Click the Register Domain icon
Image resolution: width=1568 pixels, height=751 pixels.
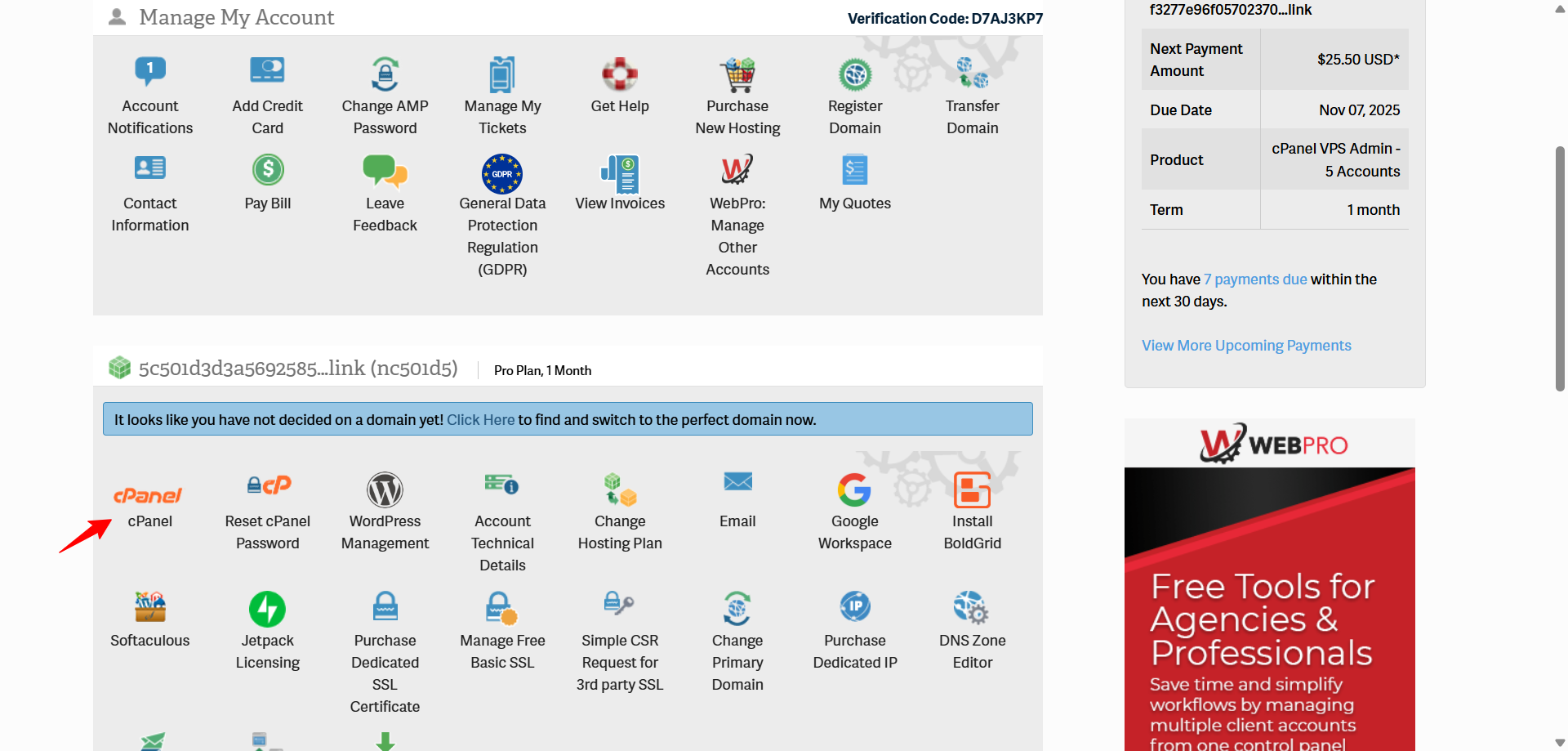click(x=855, y=75)
